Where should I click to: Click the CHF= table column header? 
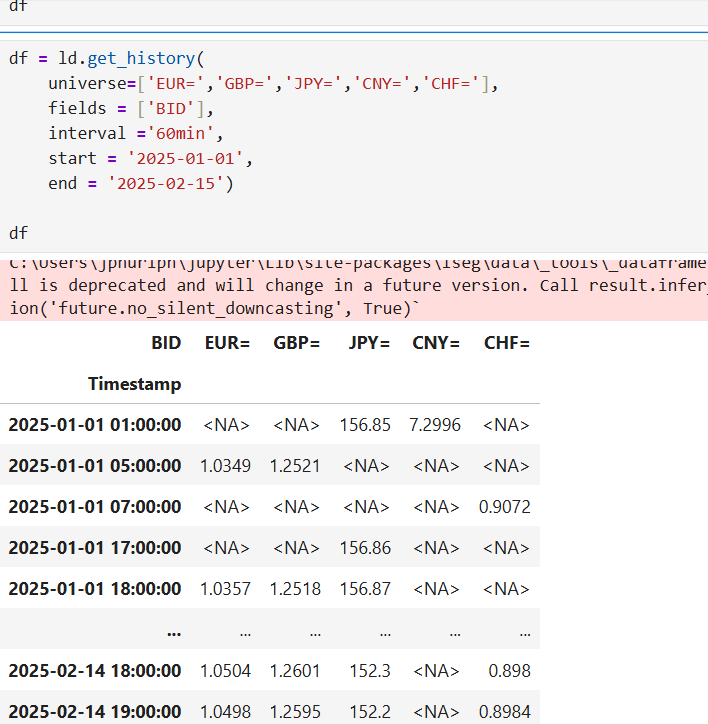click(507, 343)
